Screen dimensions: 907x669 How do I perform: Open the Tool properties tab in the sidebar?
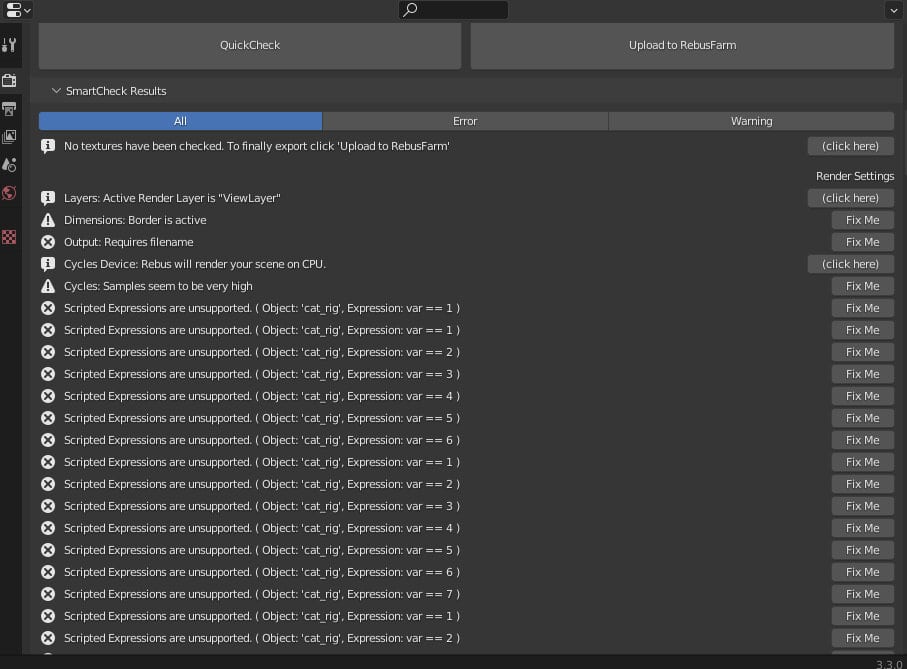click(10, 45)
